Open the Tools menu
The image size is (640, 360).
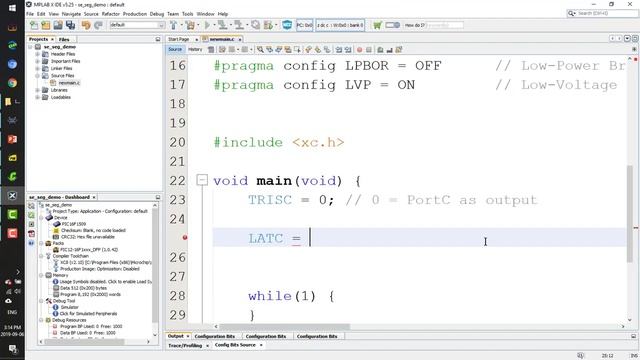coord(188,14)
